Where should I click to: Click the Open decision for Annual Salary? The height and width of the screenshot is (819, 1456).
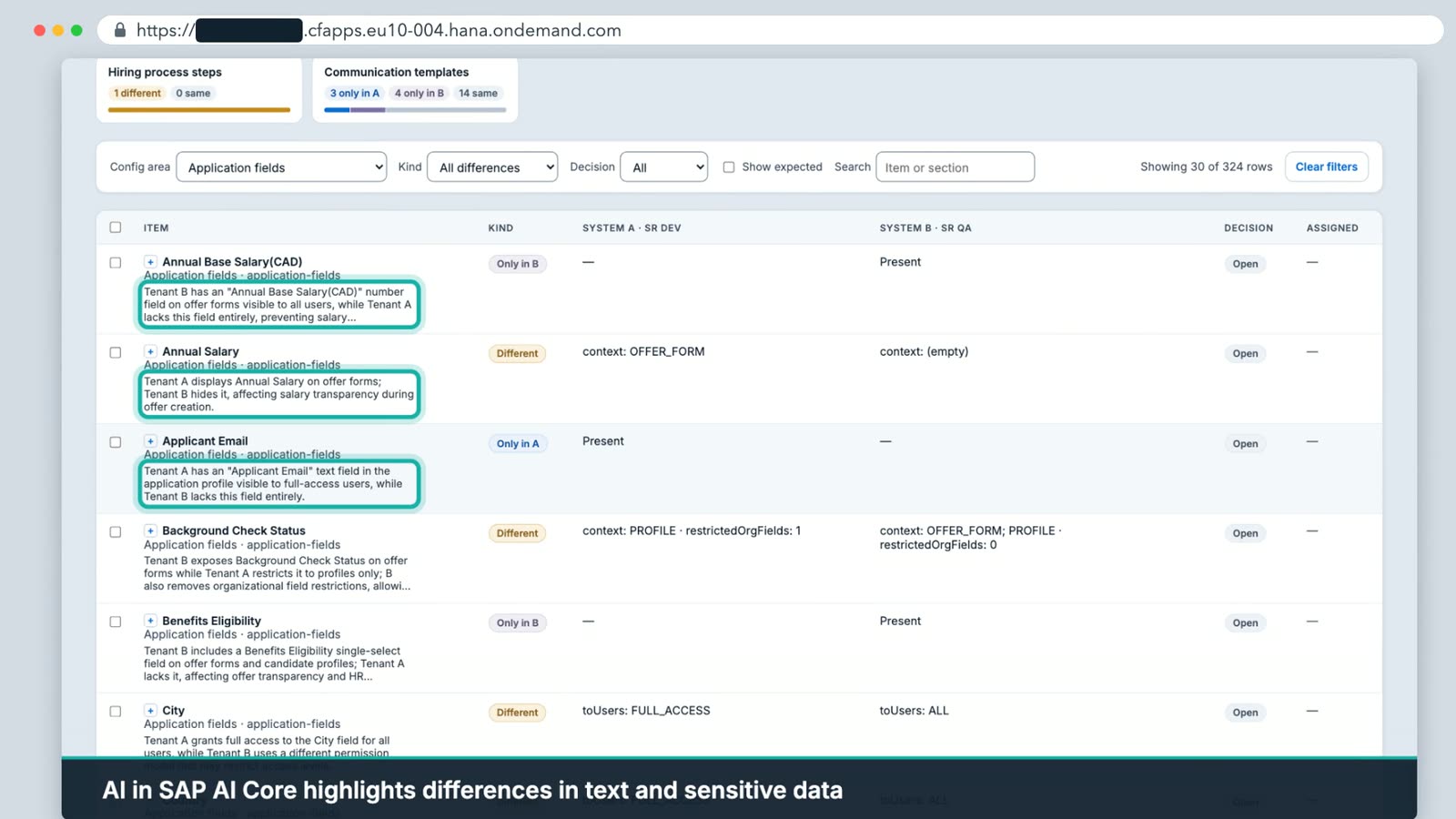[1246, 354]
